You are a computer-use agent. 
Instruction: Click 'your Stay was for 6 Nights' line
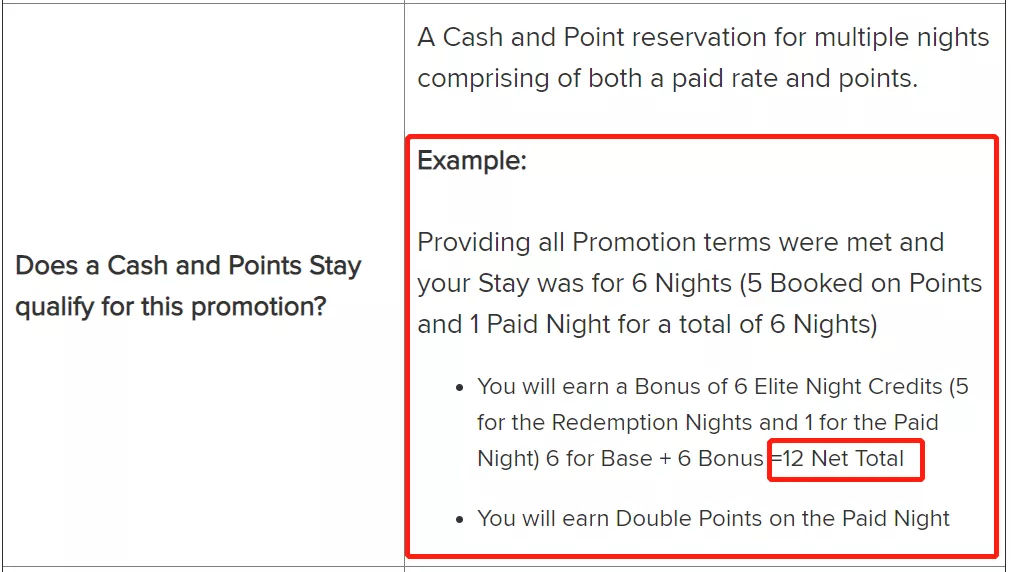click(574, 283)
